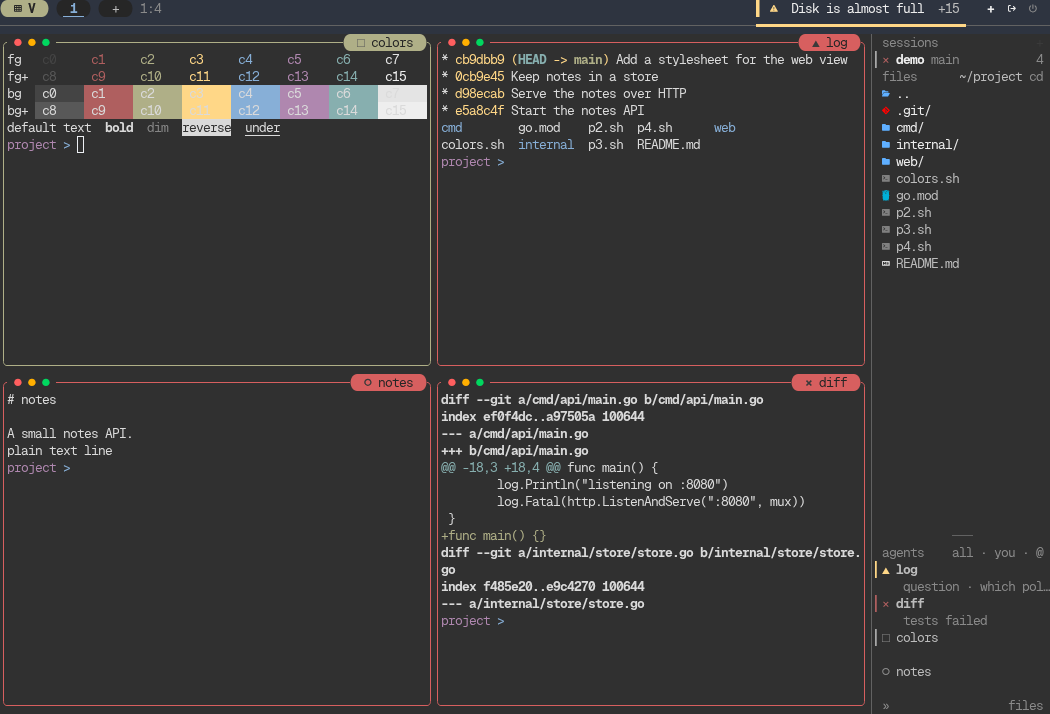This screenshot has height=714, width=1050.
Task: Click the green dot on the colors pane
Action: [46, 43]
